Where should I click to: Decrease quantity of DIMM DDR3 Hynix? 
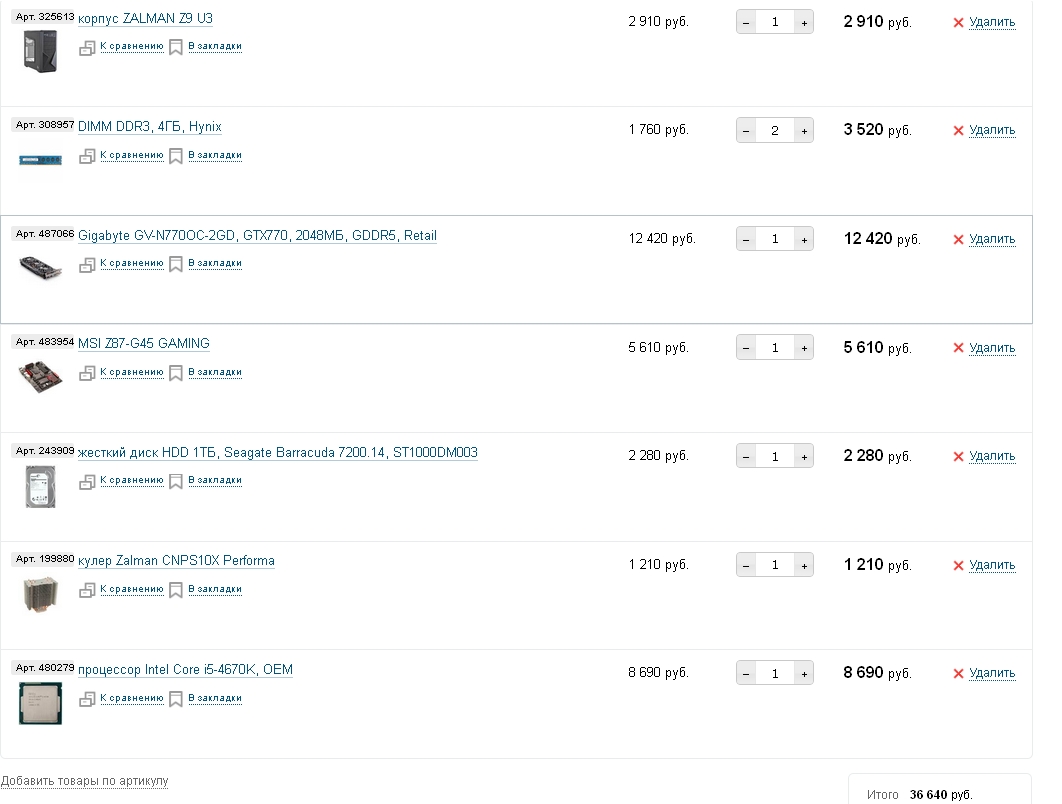pyautogui.click(x=746, y=130)
